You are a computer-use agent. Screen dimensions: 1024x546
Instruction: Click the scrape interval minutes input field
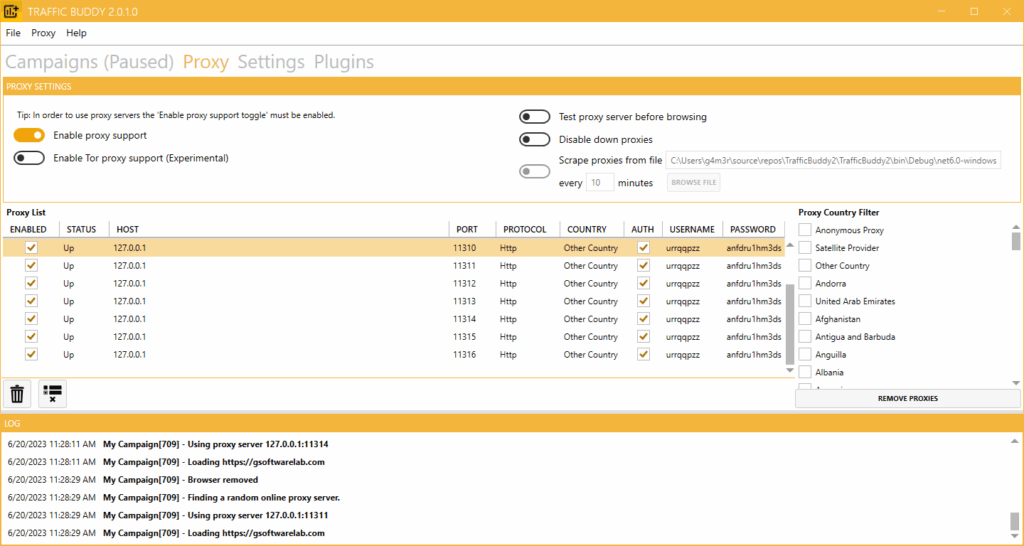tap(600, 183)
